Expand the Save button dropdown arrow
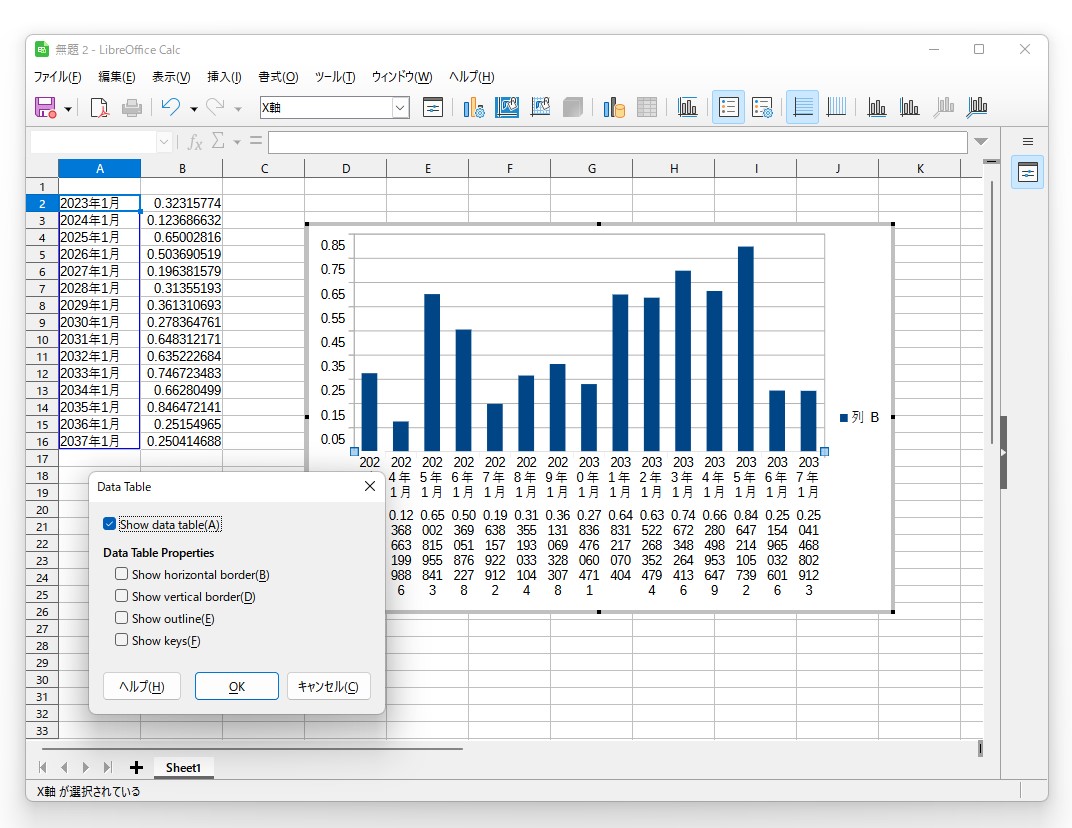 pos(68,108)
